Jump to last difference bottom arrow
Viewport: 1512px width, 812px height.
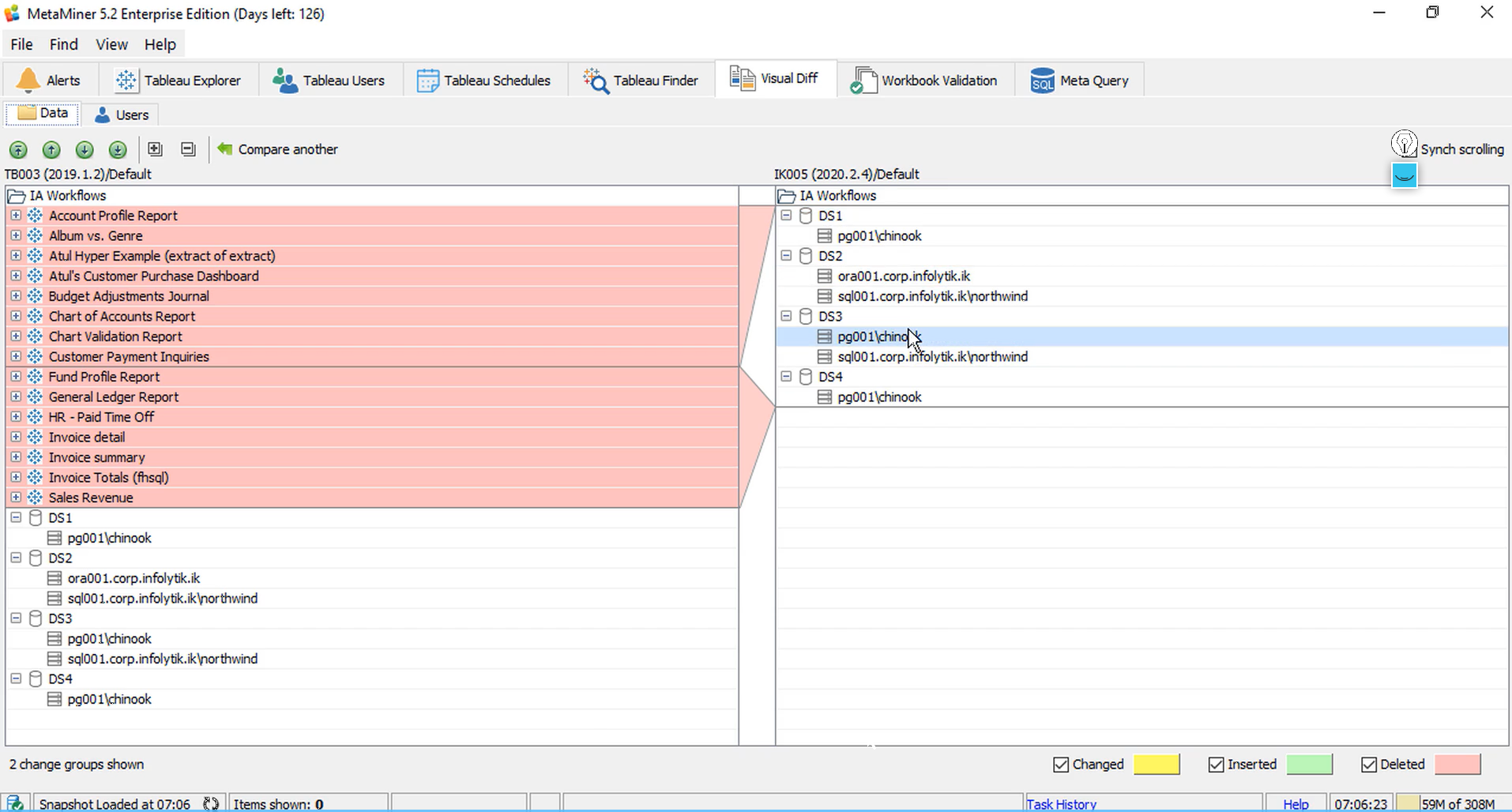click(x=118, y=149)
